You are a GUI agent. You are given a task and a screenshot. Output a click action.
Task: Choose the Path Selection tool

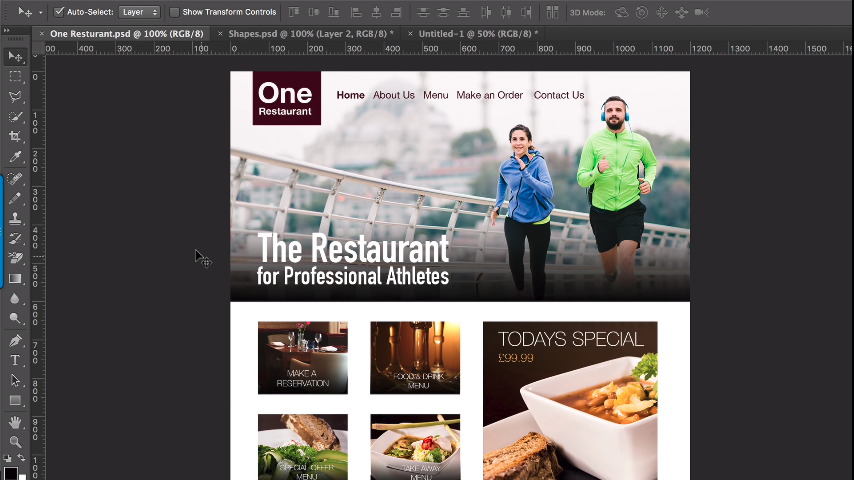15,380
